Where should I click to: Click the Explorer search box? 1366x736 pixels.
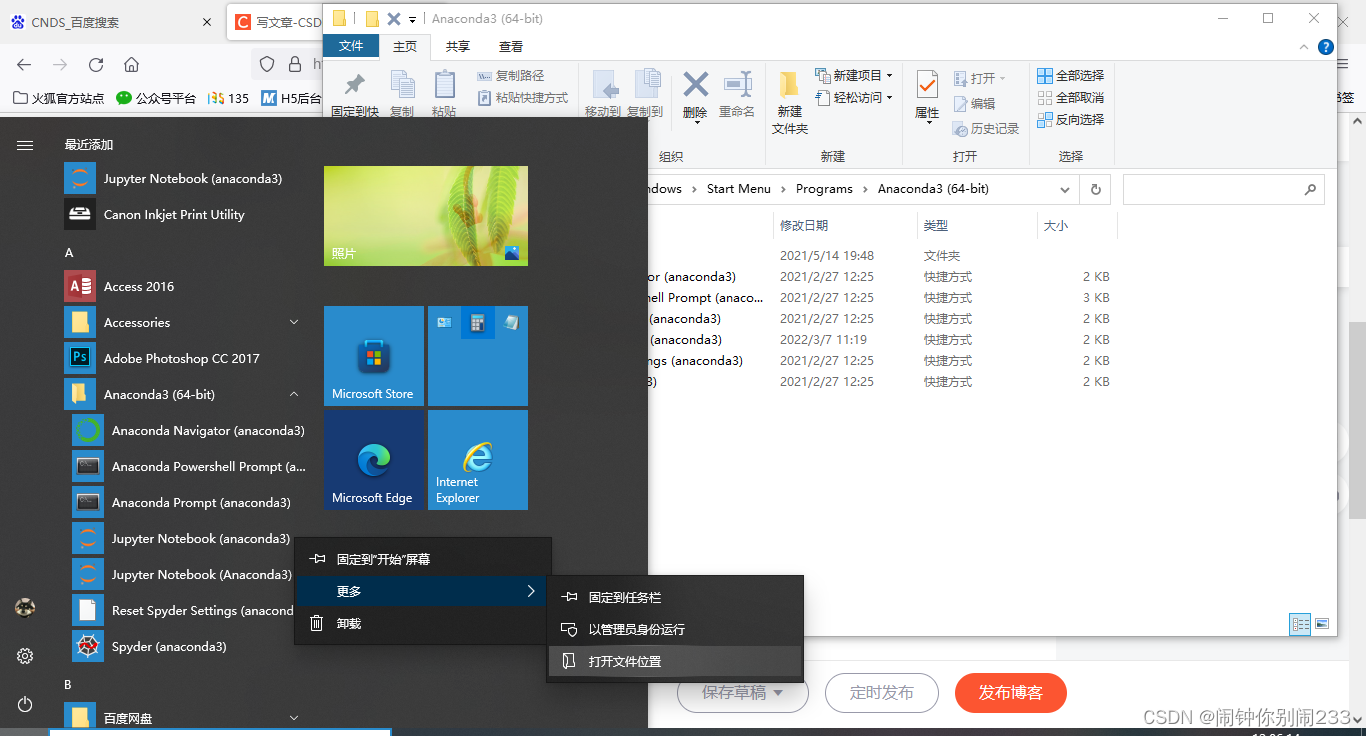coord(1223,189)
